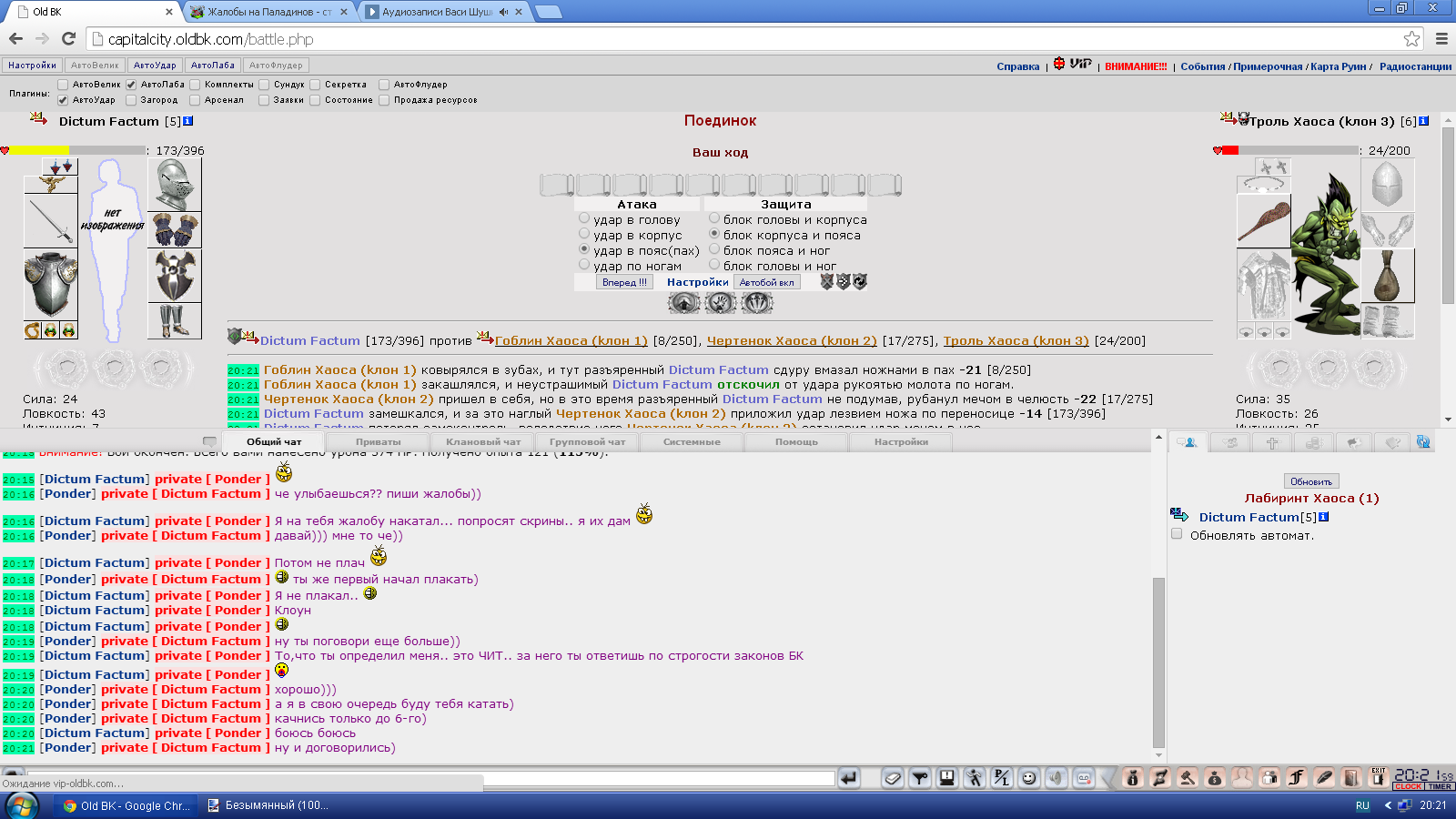
Task: Click the eraser clear-chat icon
Action: click(893, 777)
